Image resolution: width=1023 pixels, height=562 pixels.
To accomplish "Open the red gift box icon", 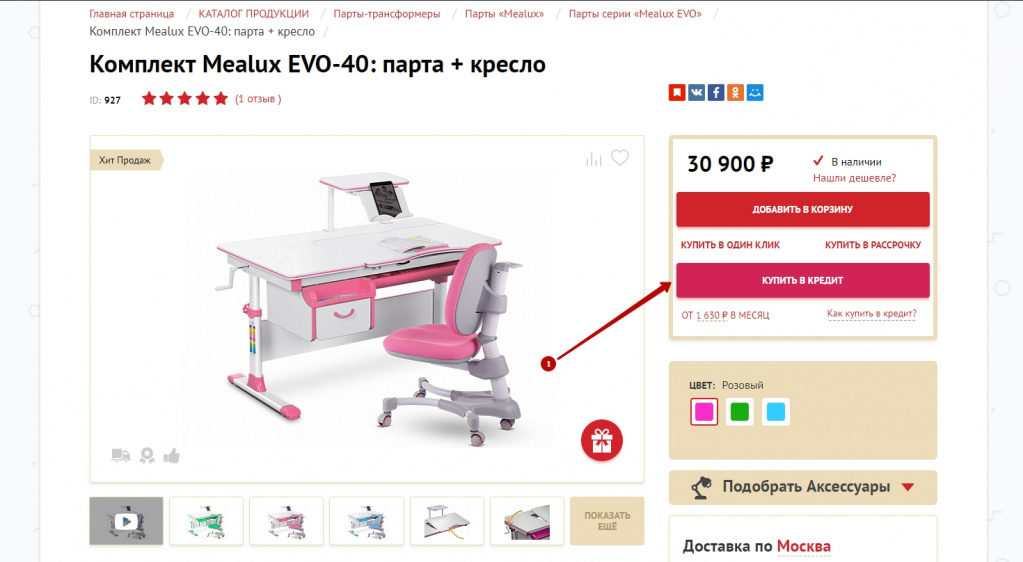I will tap(602, 441).
